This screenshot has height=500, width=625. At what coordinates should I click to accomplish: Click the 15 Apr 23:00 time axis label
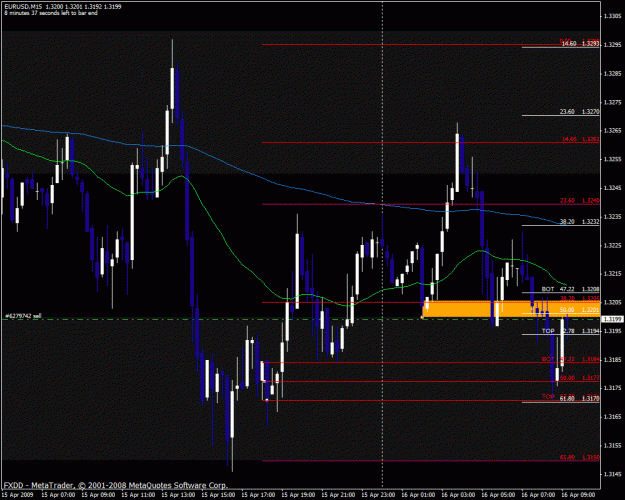click(377, 495)
